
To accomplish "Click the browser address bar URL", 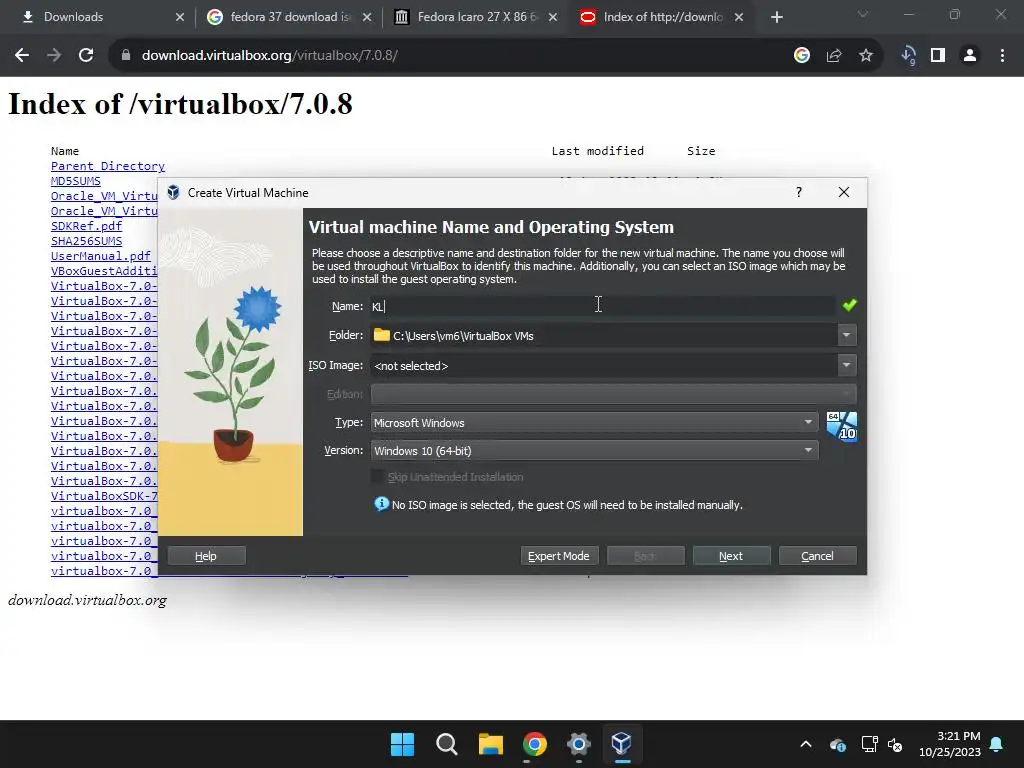I will 269,56.
